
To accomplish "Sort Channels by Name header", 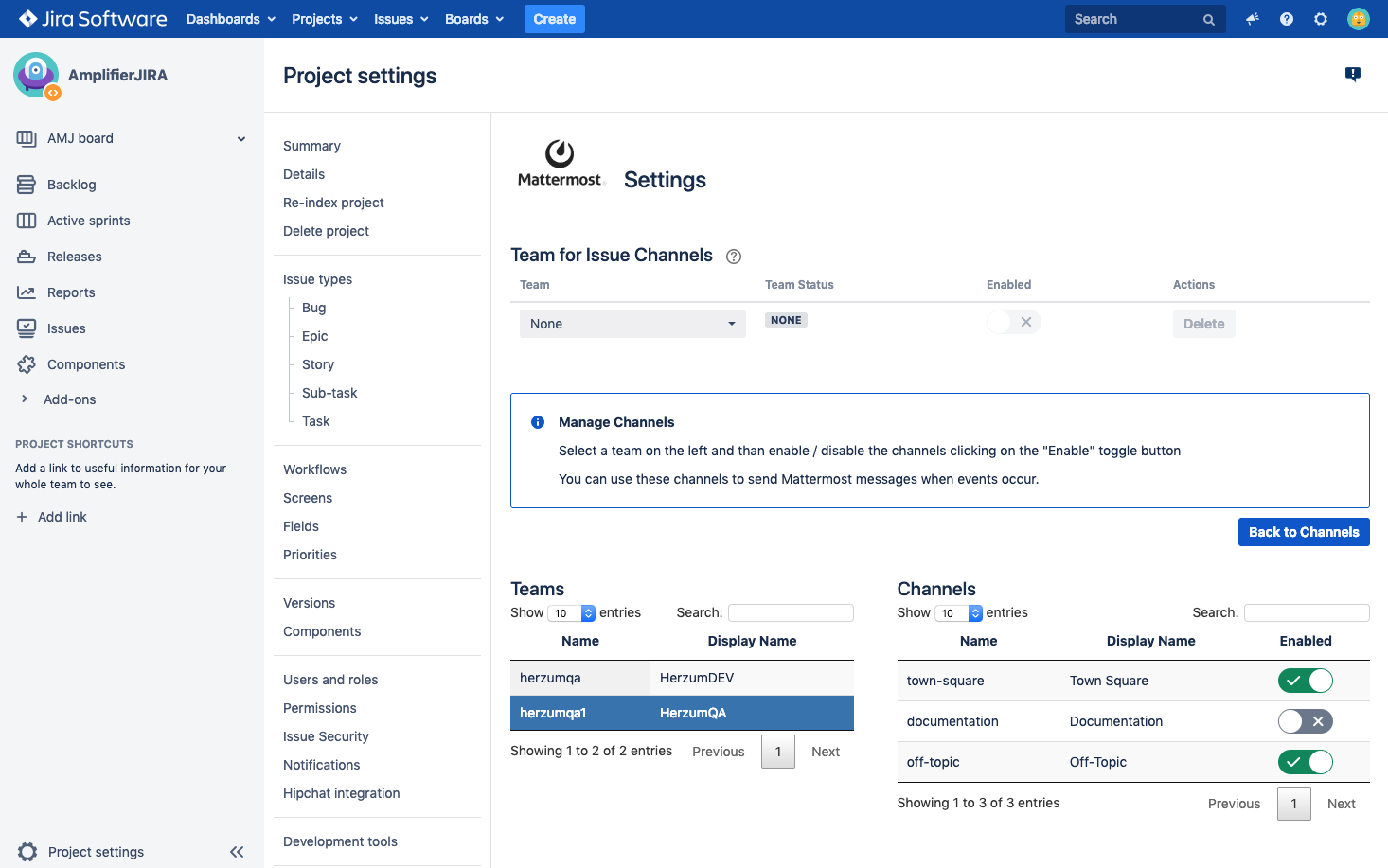I will (978, 641).
